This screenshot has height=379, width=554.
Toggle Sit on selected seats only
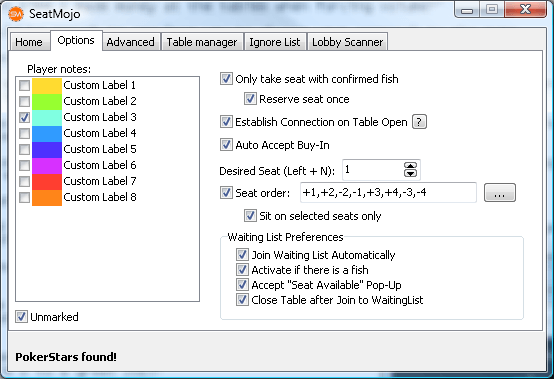coord(250,215)
